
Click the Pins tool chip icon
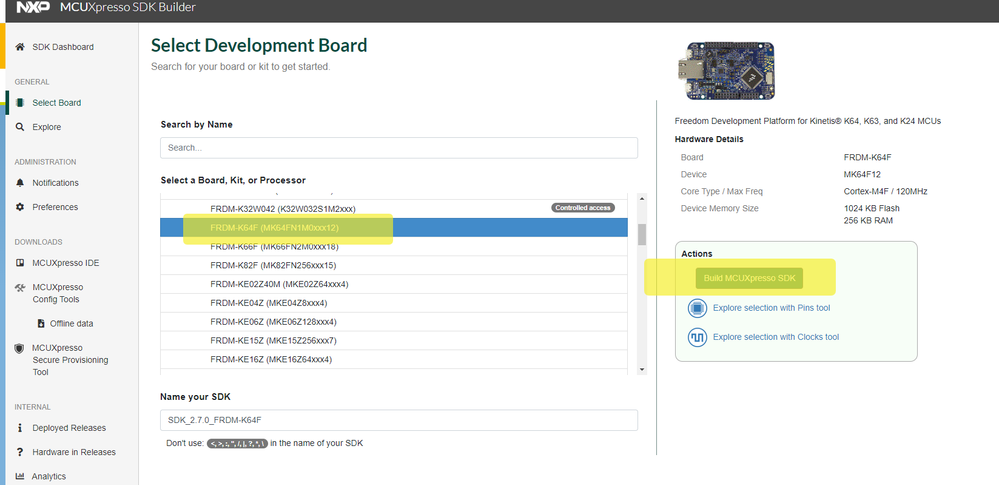[698, 308]
